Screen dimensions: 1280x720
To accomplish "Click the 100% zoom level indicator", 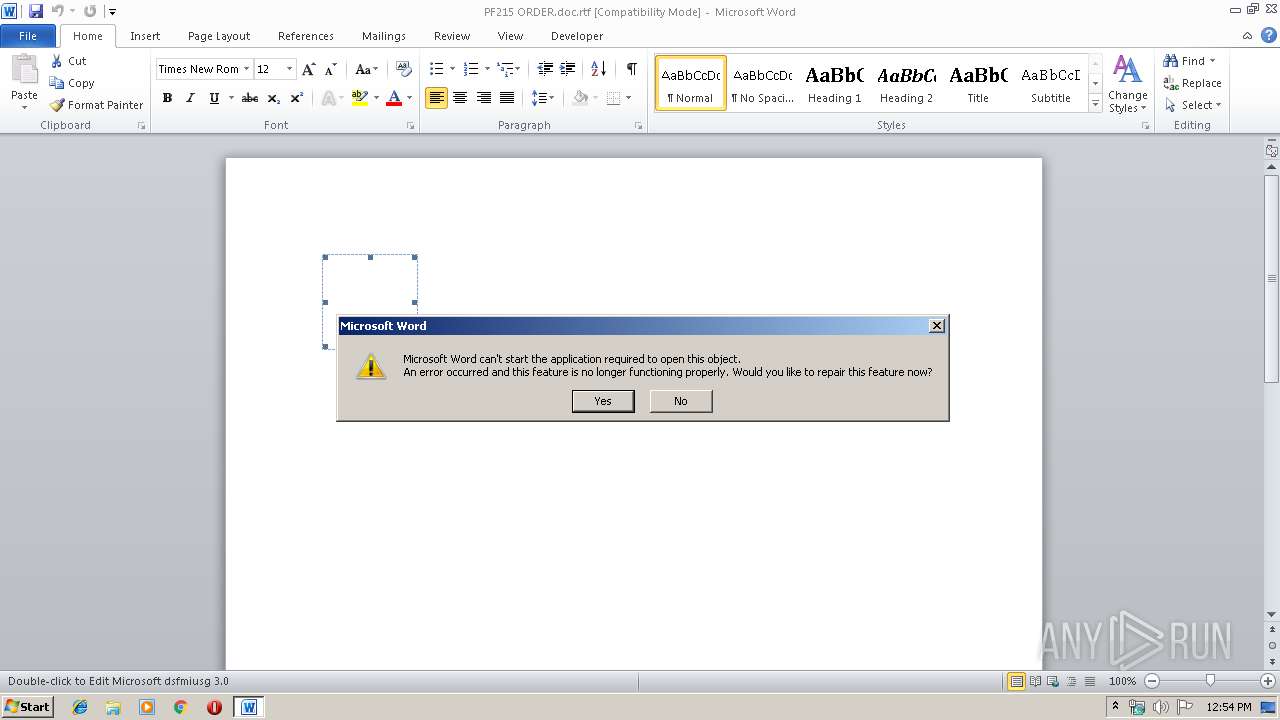I will click(1122, 681).
